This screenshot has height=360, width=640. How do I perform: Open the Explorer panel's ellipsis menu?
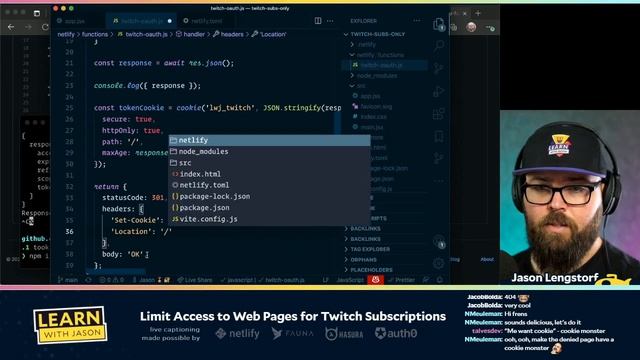(x=417, y=21)
